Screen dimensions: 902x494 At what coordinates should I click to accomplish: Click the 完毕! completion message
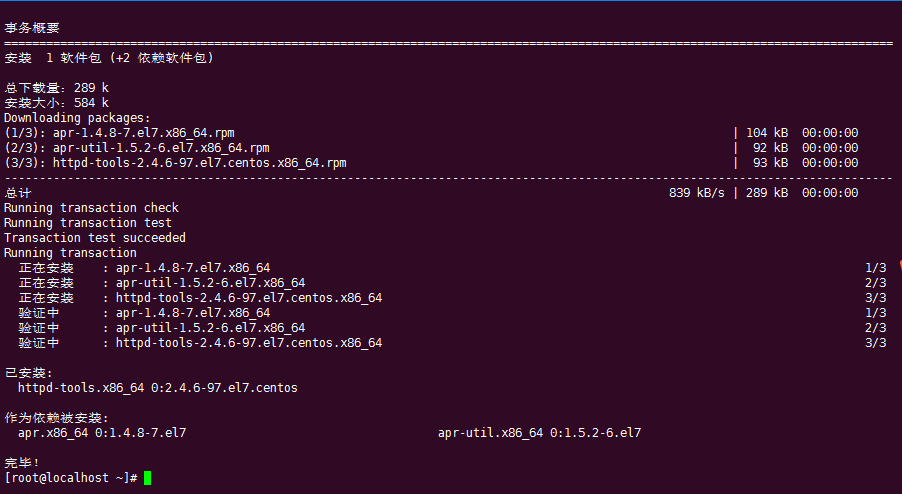click(x=22, y=462)
